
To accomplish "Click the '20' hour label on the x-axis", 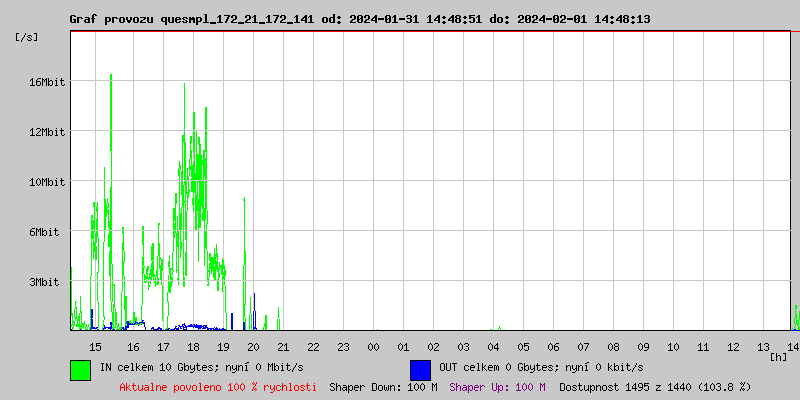I will pos(254,347).
